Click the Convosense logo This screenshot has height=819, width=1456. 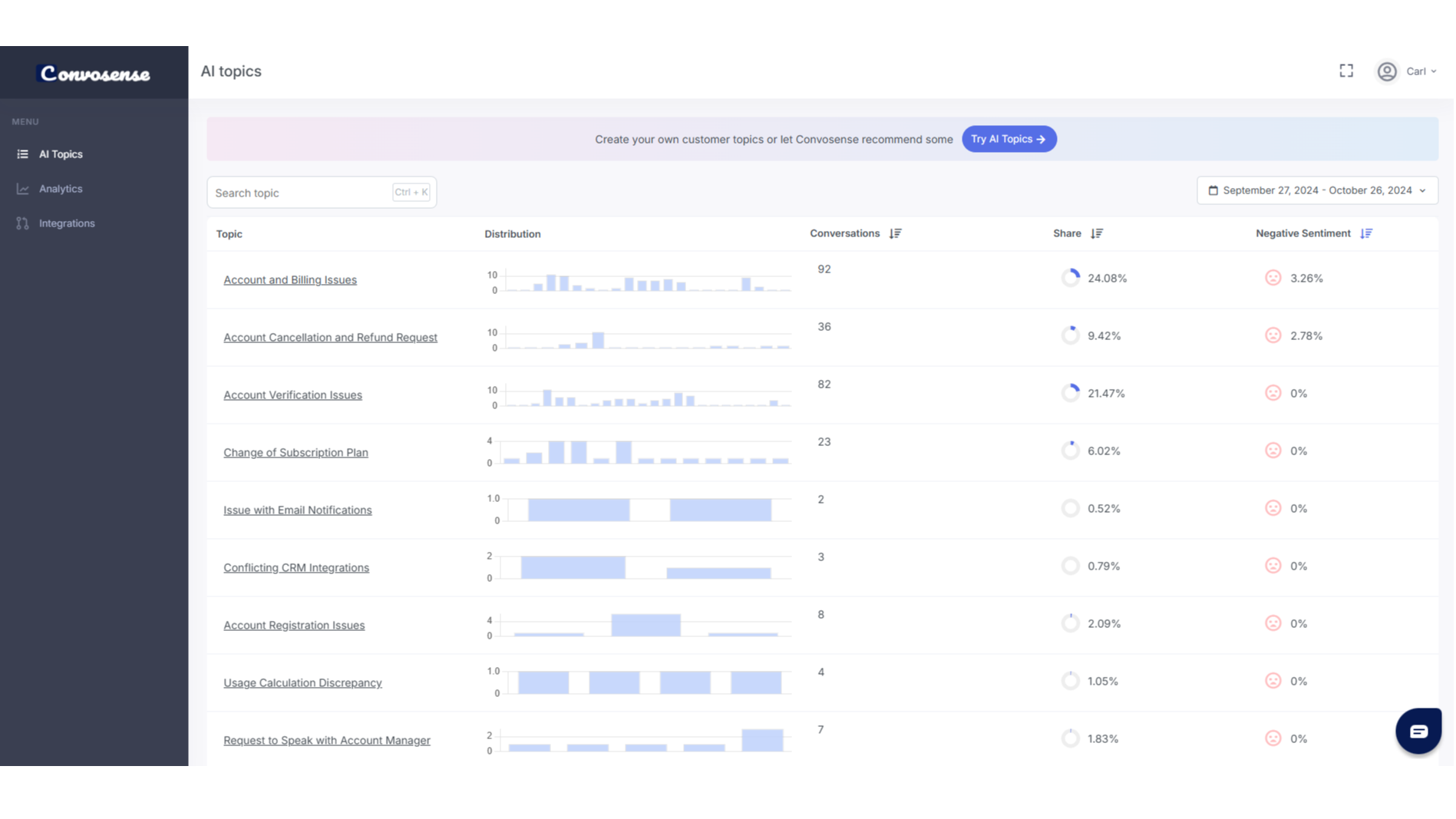[x=94, y=74]
